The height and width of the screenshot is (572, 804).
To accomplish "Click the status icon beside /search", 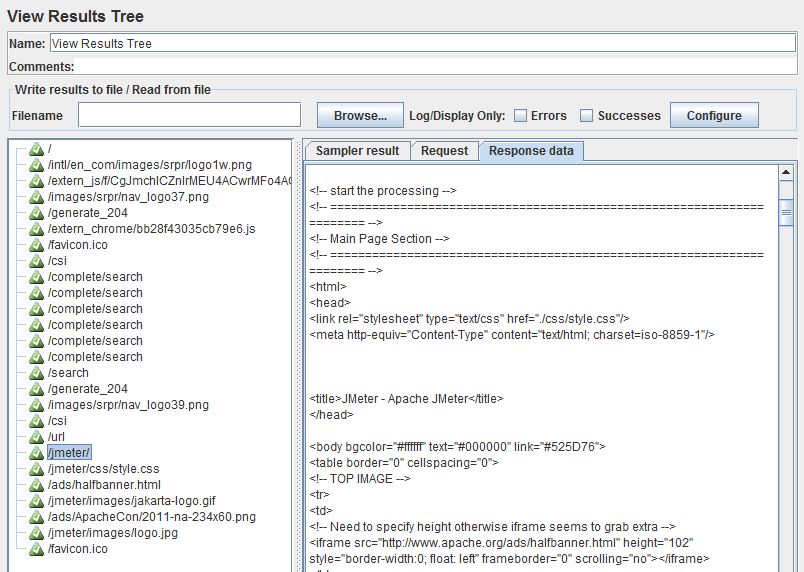I will click(37, 373).
